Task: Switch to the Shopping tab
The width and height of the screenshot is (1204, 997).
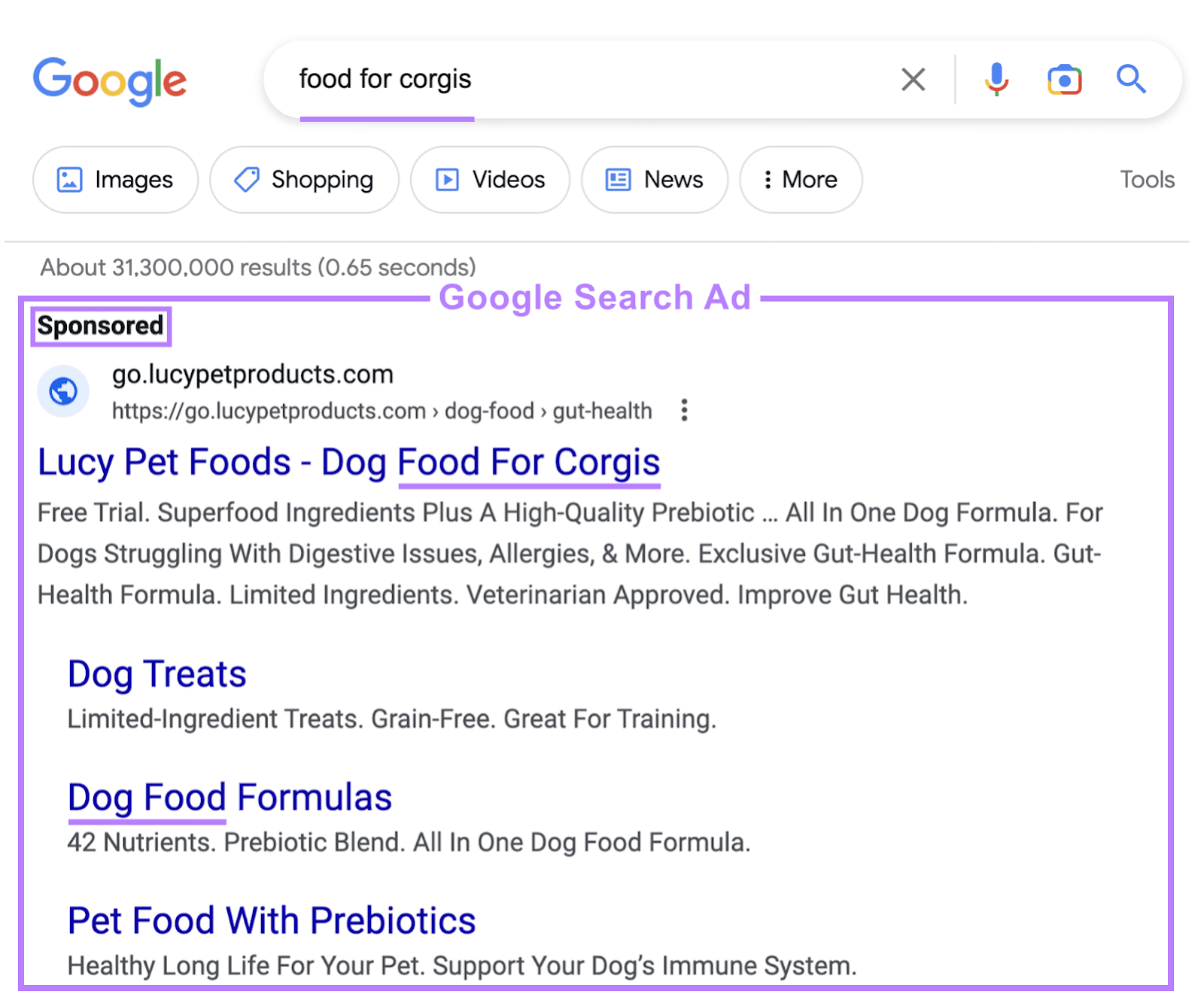Action: 304,180
